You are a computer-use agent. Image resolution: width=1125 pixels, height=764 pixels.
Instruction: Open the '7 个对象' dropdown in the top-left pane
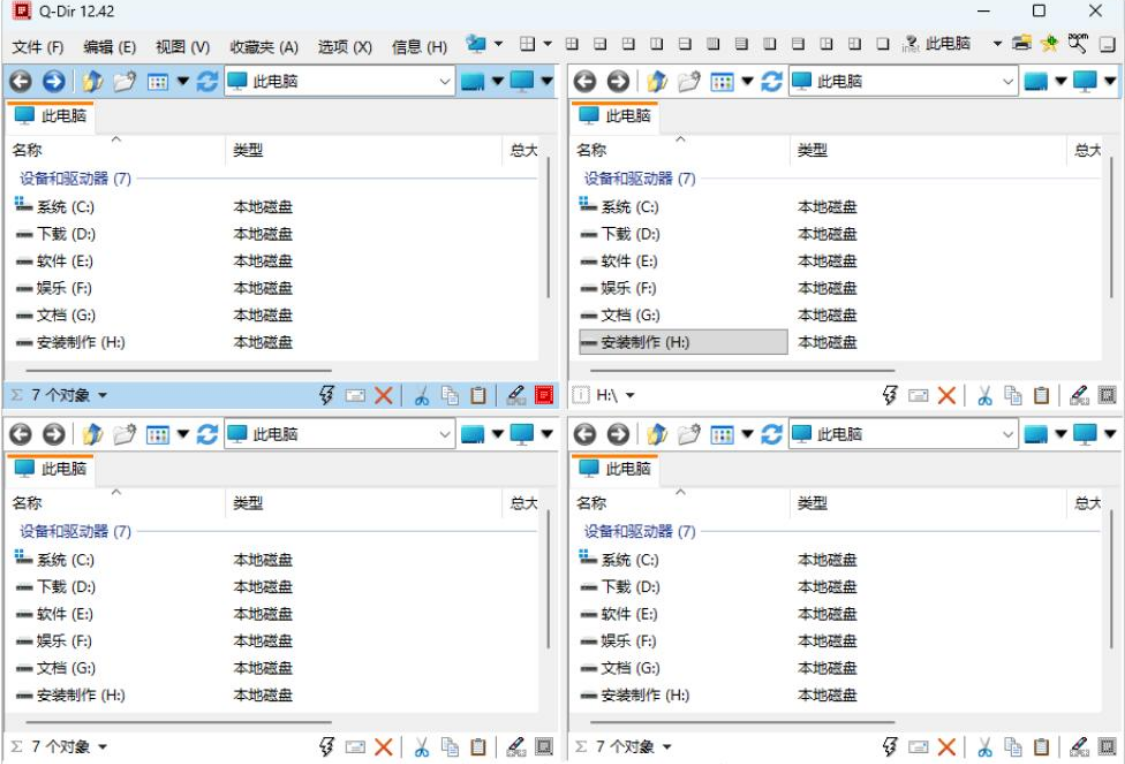[103, 395]
